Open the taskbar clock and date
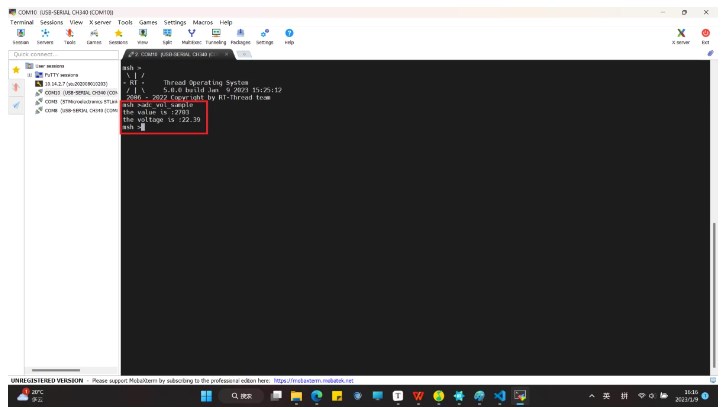Screen dimensions: 726x409 688,396
